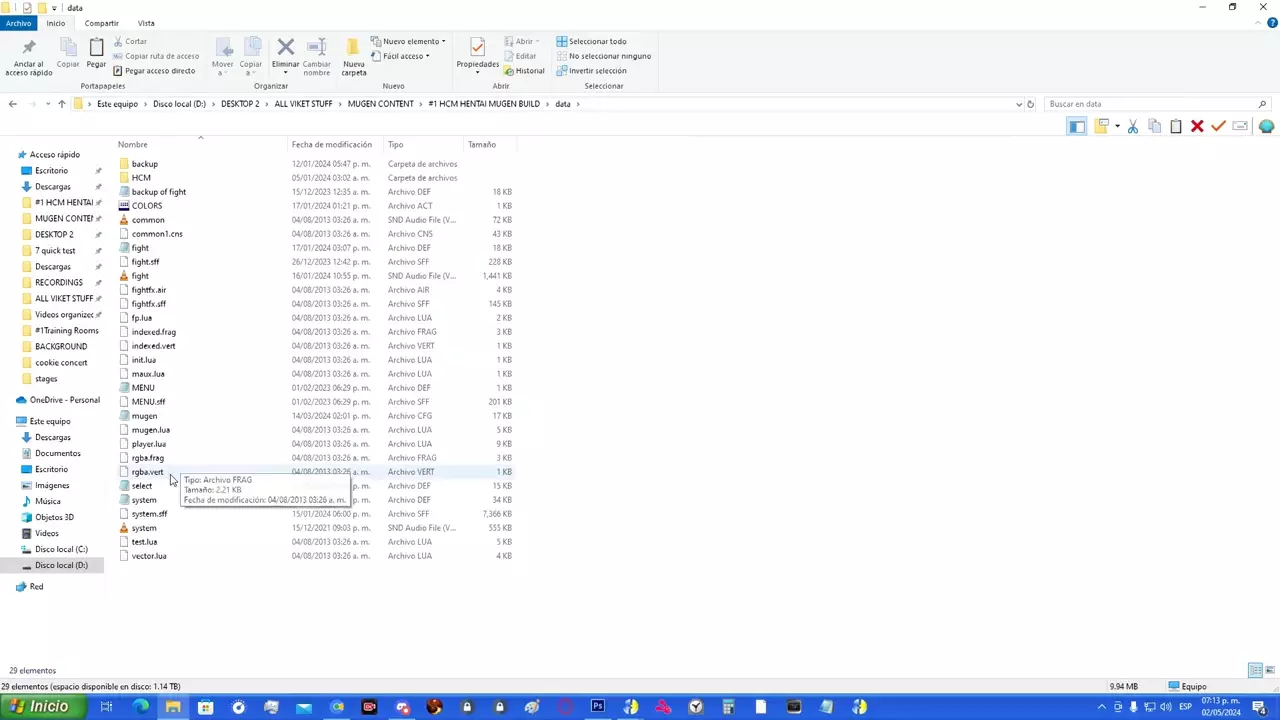Viewport: 1280px width, 720px height.
Task: Click the orange checkmark toolbar icon
Action: (x=1218, y=126)
